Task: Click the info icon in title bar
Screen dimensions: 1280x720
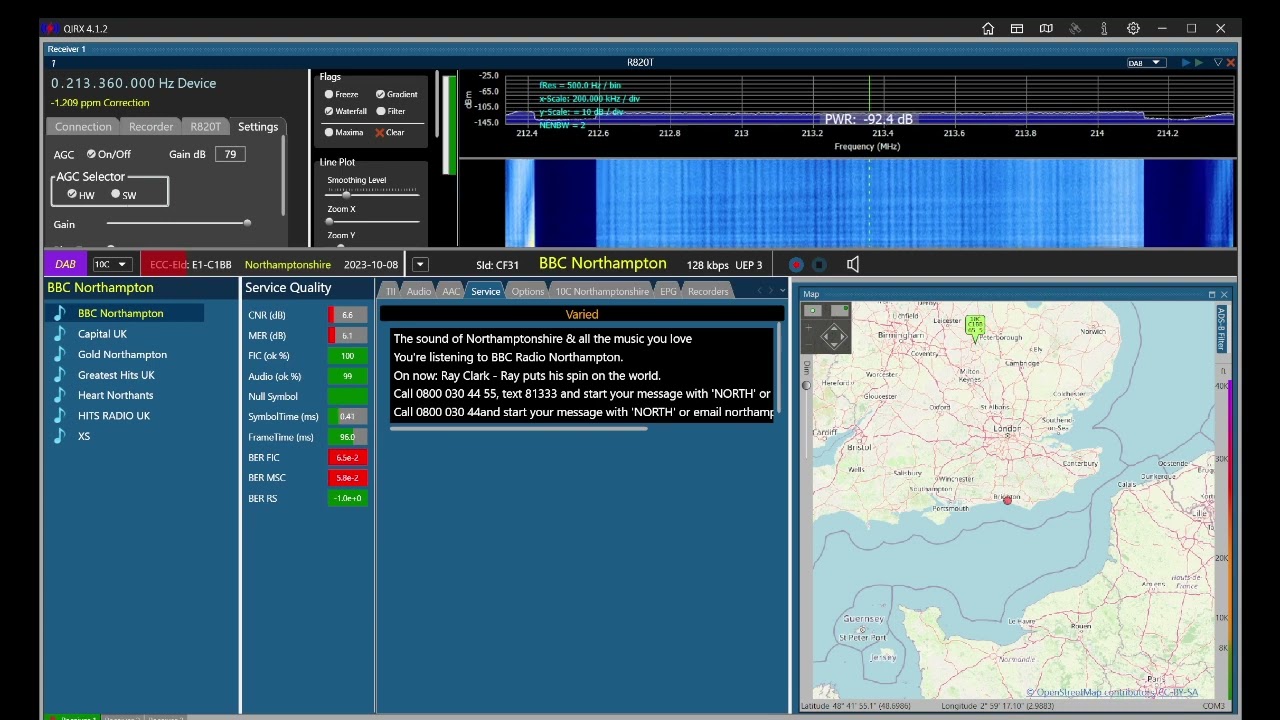Action: (1104, 29)
